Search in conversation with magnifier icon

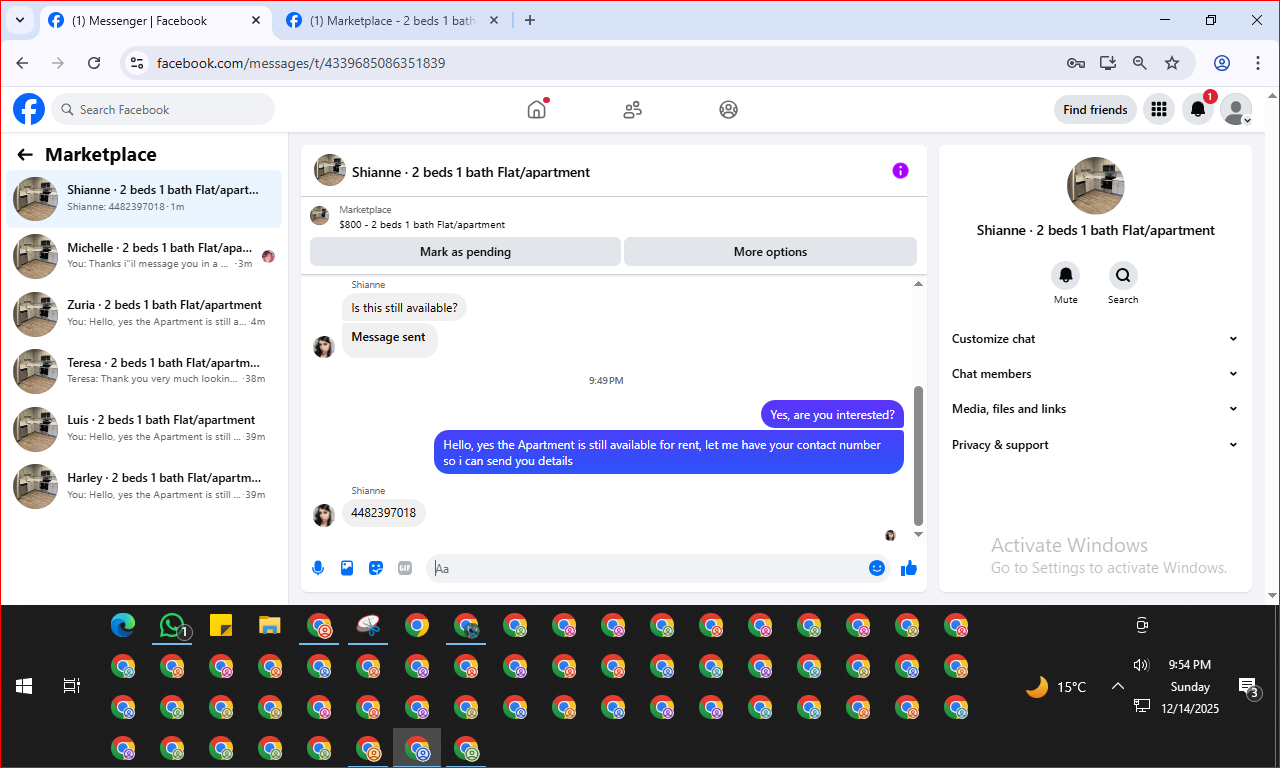coord(1123,275)
